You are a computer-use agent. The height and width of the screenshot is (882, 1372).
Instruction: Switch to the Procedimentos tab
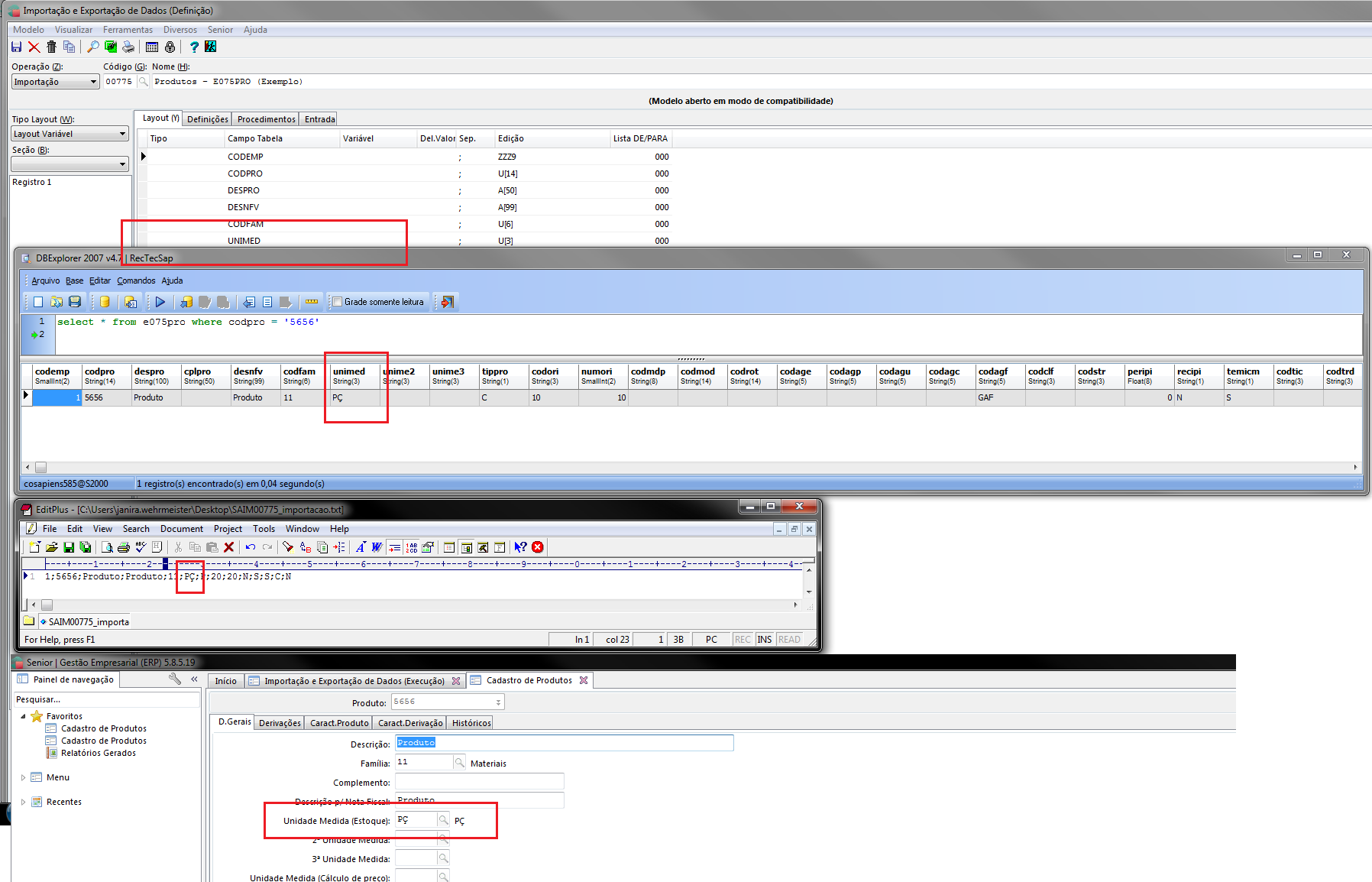[266, 119]
